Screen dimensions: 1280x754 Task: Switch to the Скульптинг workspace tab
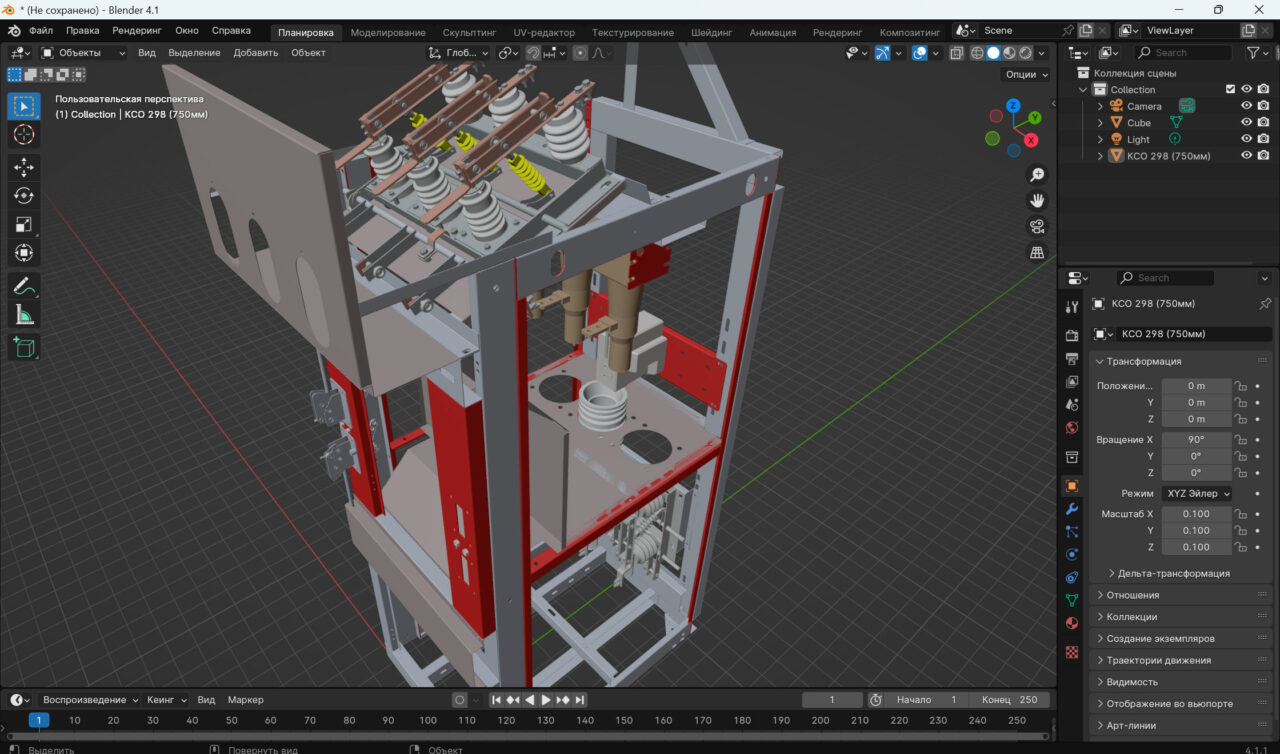pos(469,32)
